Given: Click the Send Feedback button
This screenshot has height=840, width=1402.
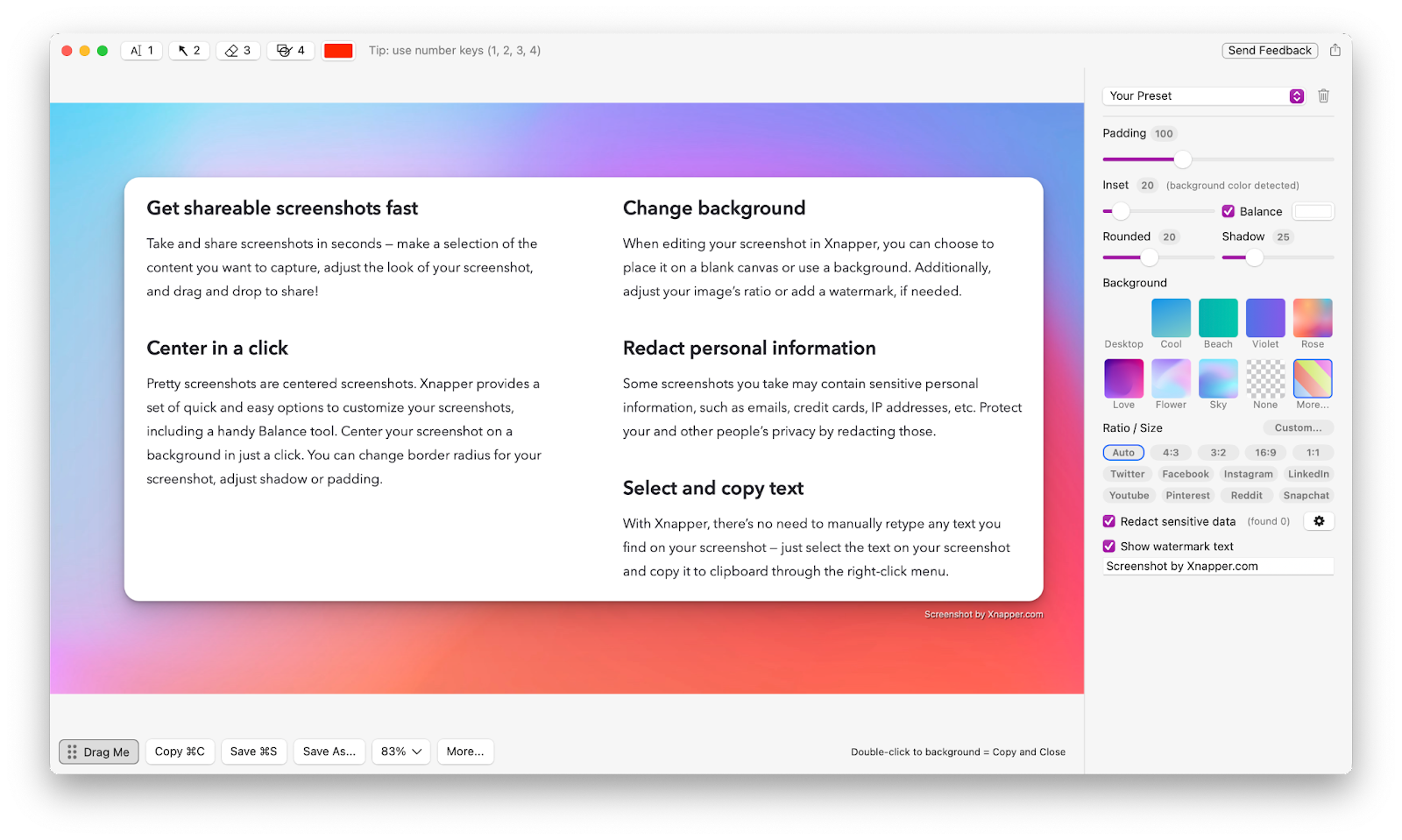Looking at the screenshot, I should click(x=1269, y=50).
